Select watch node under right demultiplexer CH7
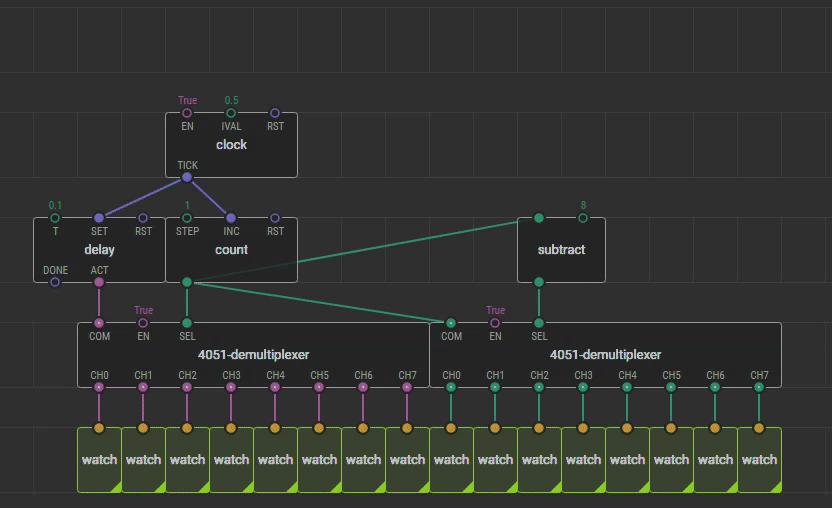Screen dimensions: 832x508 760,460
